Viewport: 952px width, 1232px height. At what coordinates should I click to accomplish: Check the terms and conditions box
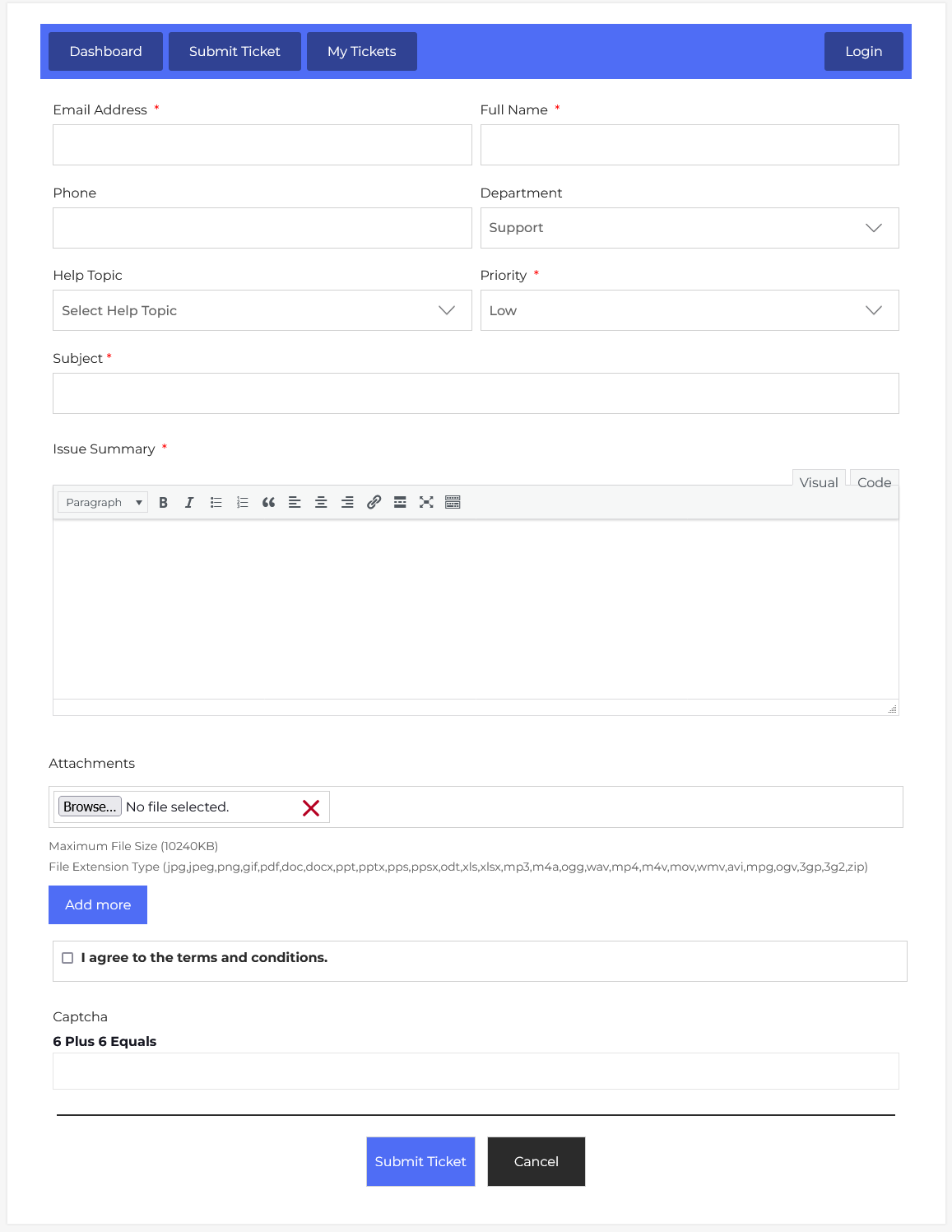pyautogui.click(x=67, y=958)
